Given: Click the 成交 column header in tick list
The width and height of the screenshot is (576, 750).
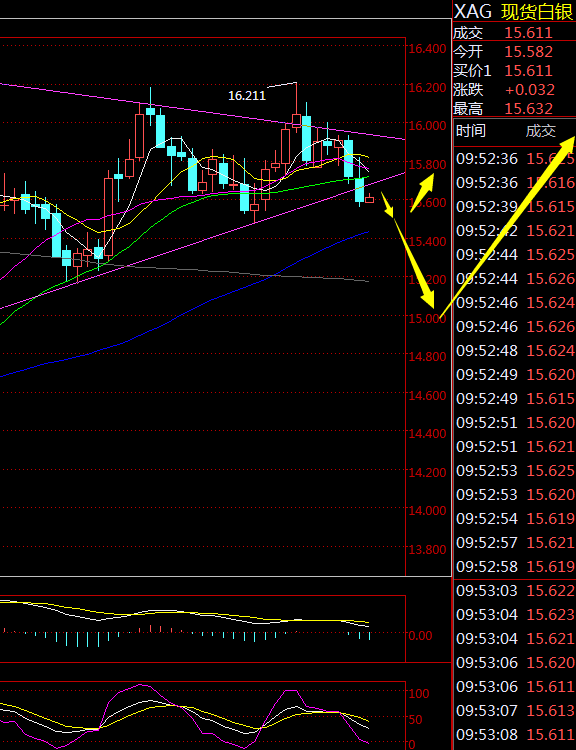Looking at the screenshot, I should 541,131.
